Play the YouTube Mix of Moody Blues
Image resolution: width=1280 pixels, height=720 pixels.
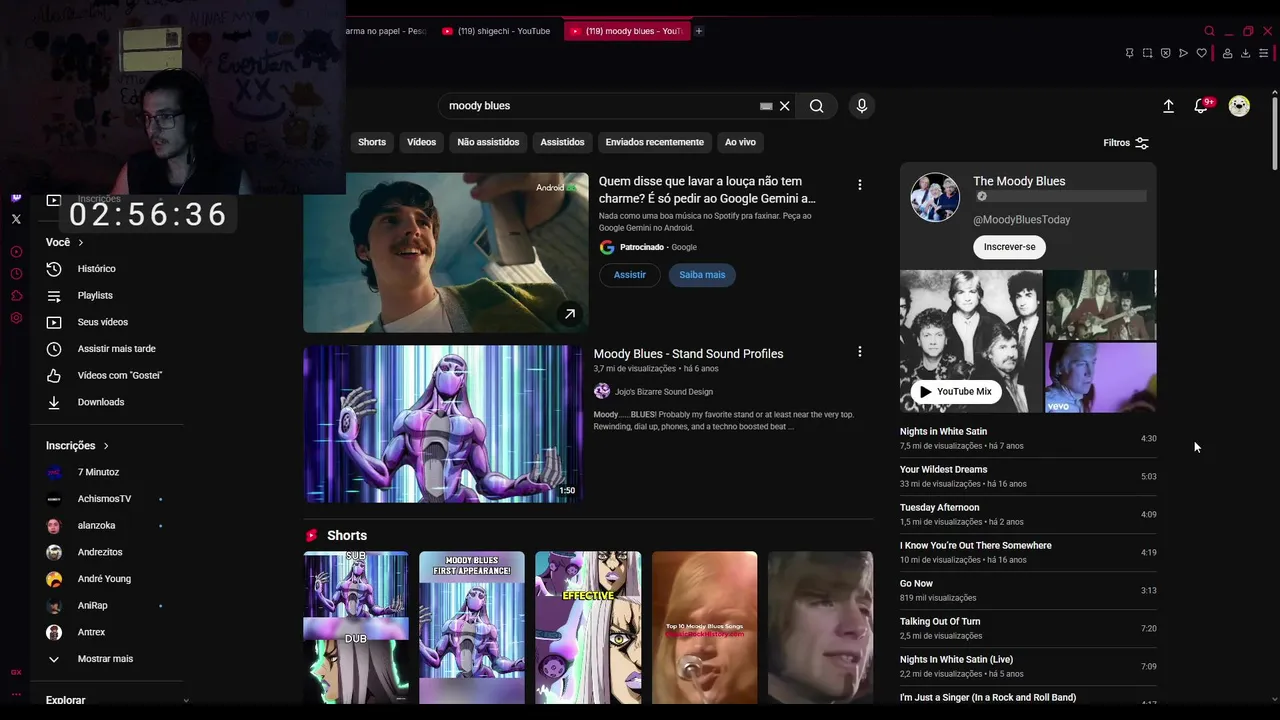click(x=956, y=392)
